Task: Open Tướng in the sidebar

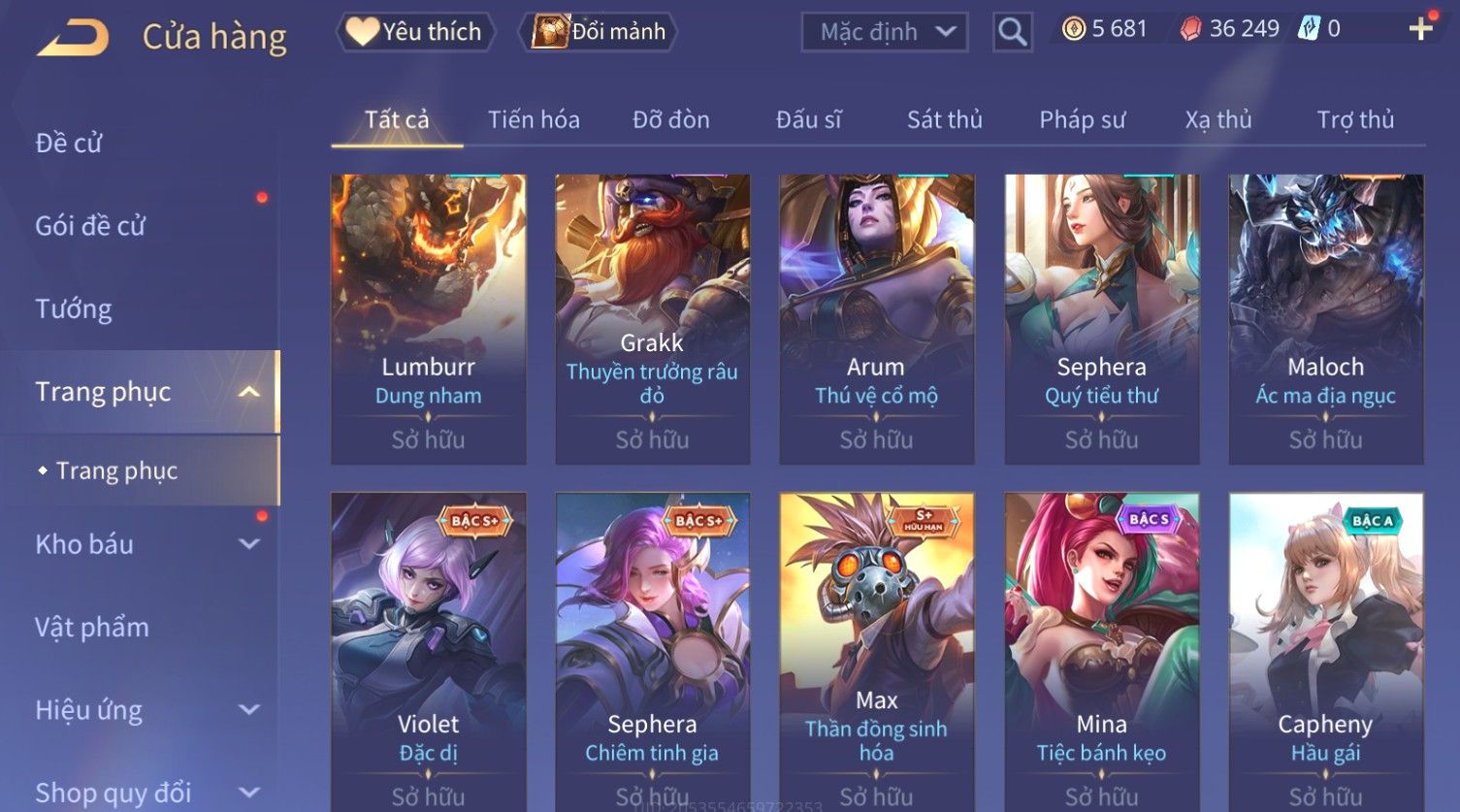Action: coord(74,309)
